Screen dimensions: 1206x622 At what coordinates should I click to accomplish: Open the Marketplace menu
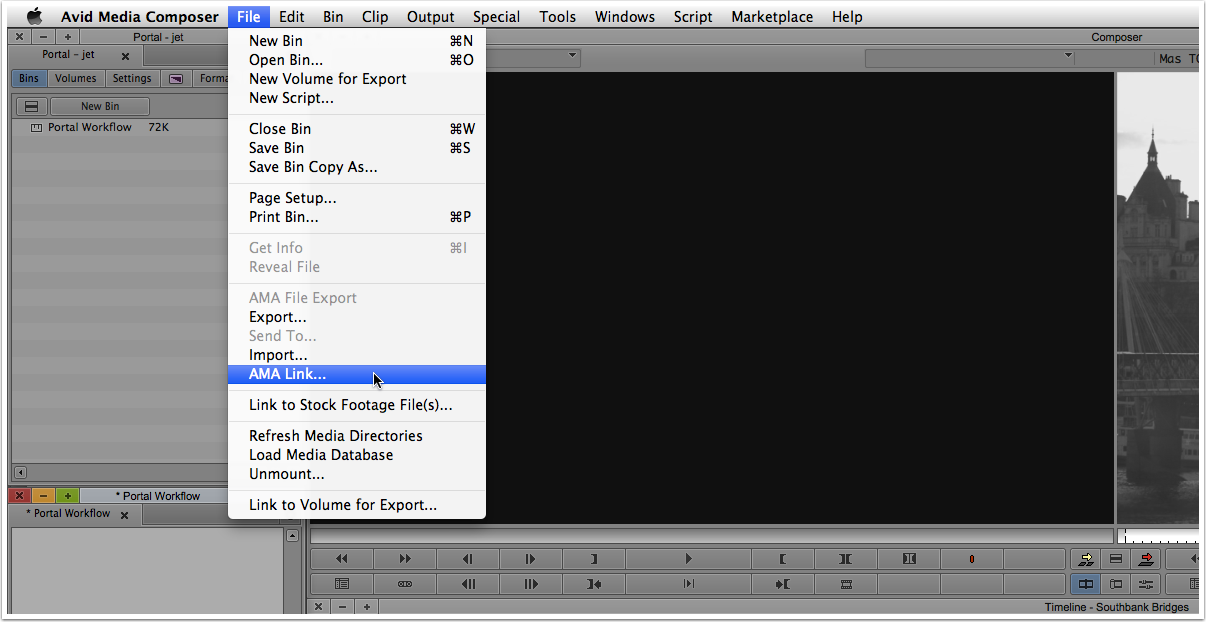pos(771,16)
